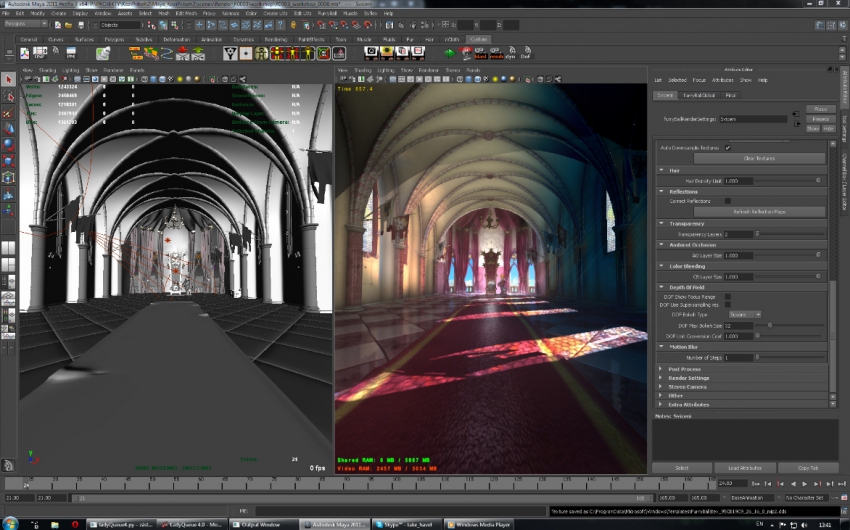Click the attribute editor input connection arrow icon
Screen dimensions: 850x530
click(796, 114)
